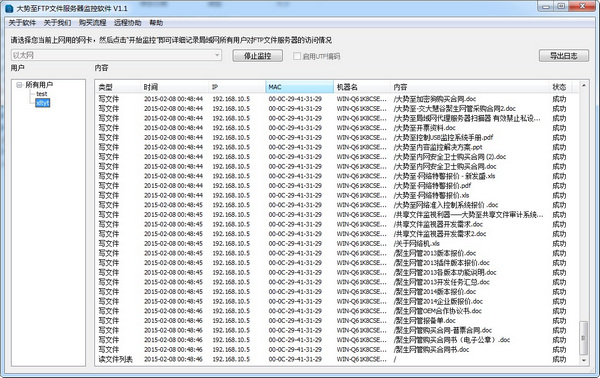The width and height of the screenshot is (600, 378).
Task: Collapse the 所有用户 tree node
Action: coord(18,85)
